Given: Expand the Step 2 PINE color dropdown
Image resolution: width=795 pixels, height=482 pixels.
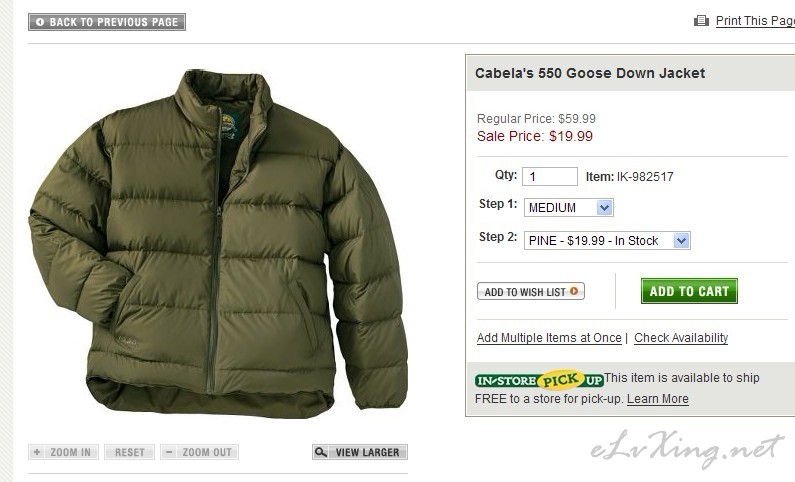Looking at the screenshot, I should 607,241.
